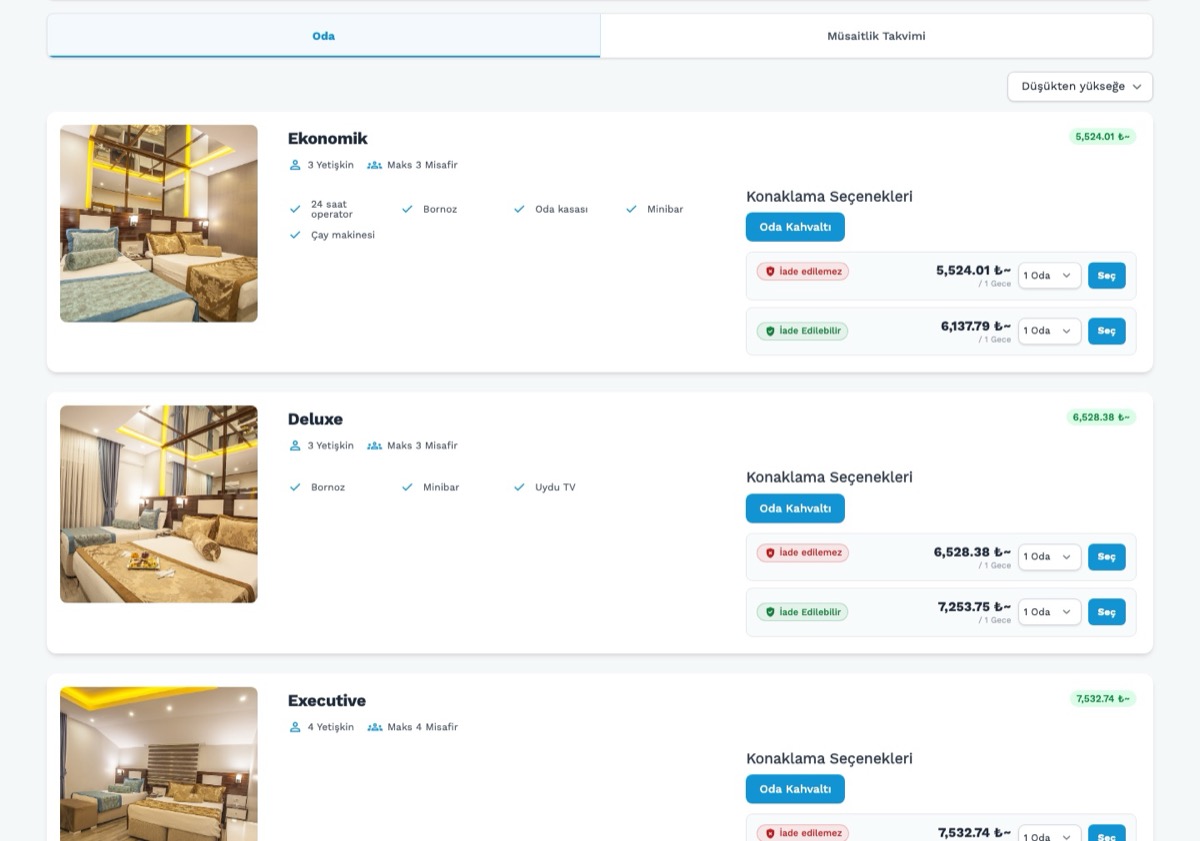This screenshot has width=1200, height=841.
Task: Click the Executive room title
Action: [327, 701]
